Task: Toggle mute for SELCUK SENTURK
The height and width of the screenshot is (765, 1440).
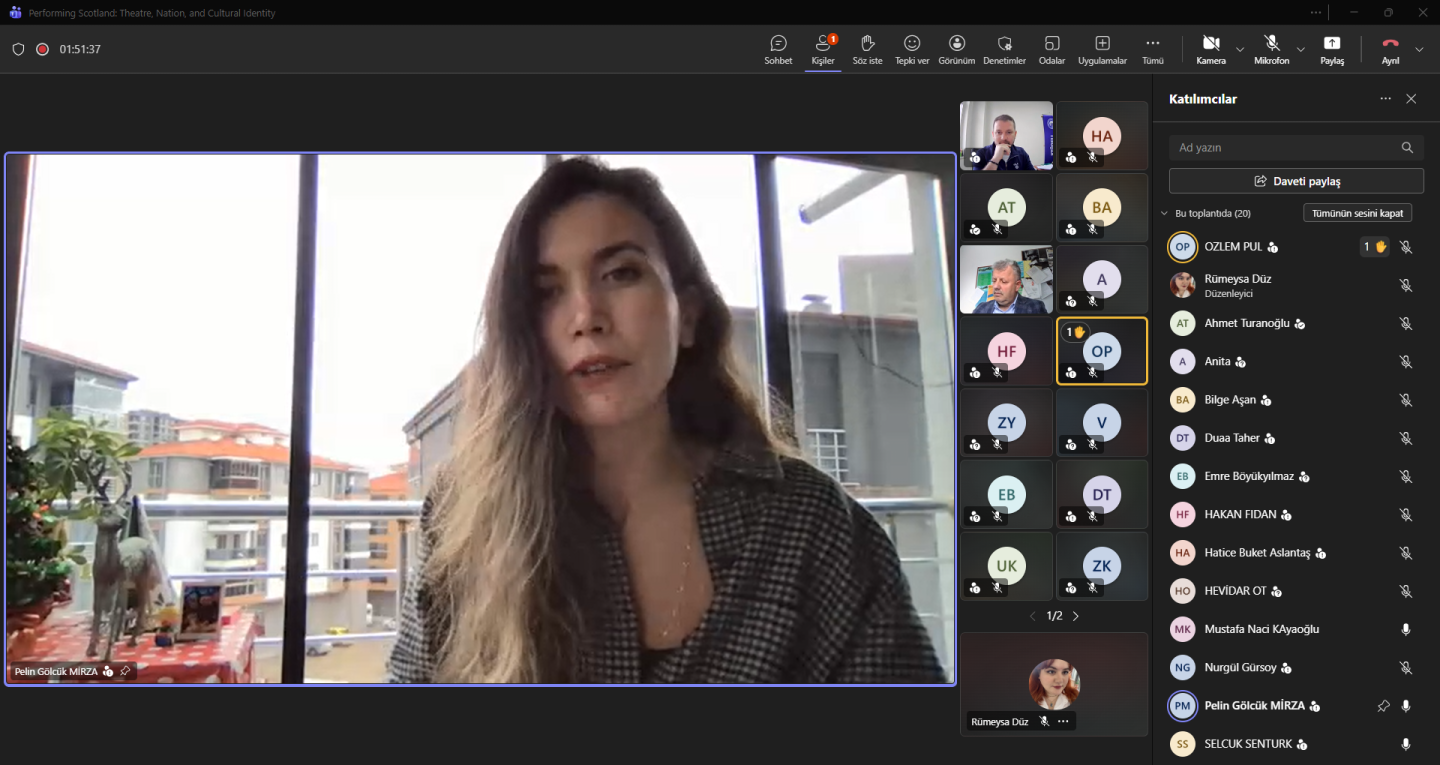Action: 1405,744
